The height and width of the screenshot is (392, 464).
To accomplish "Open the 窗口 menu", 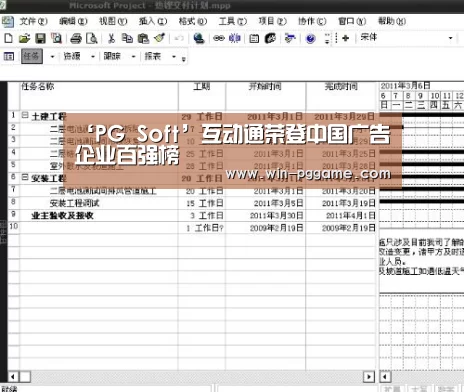I will (x=352, y=21).
